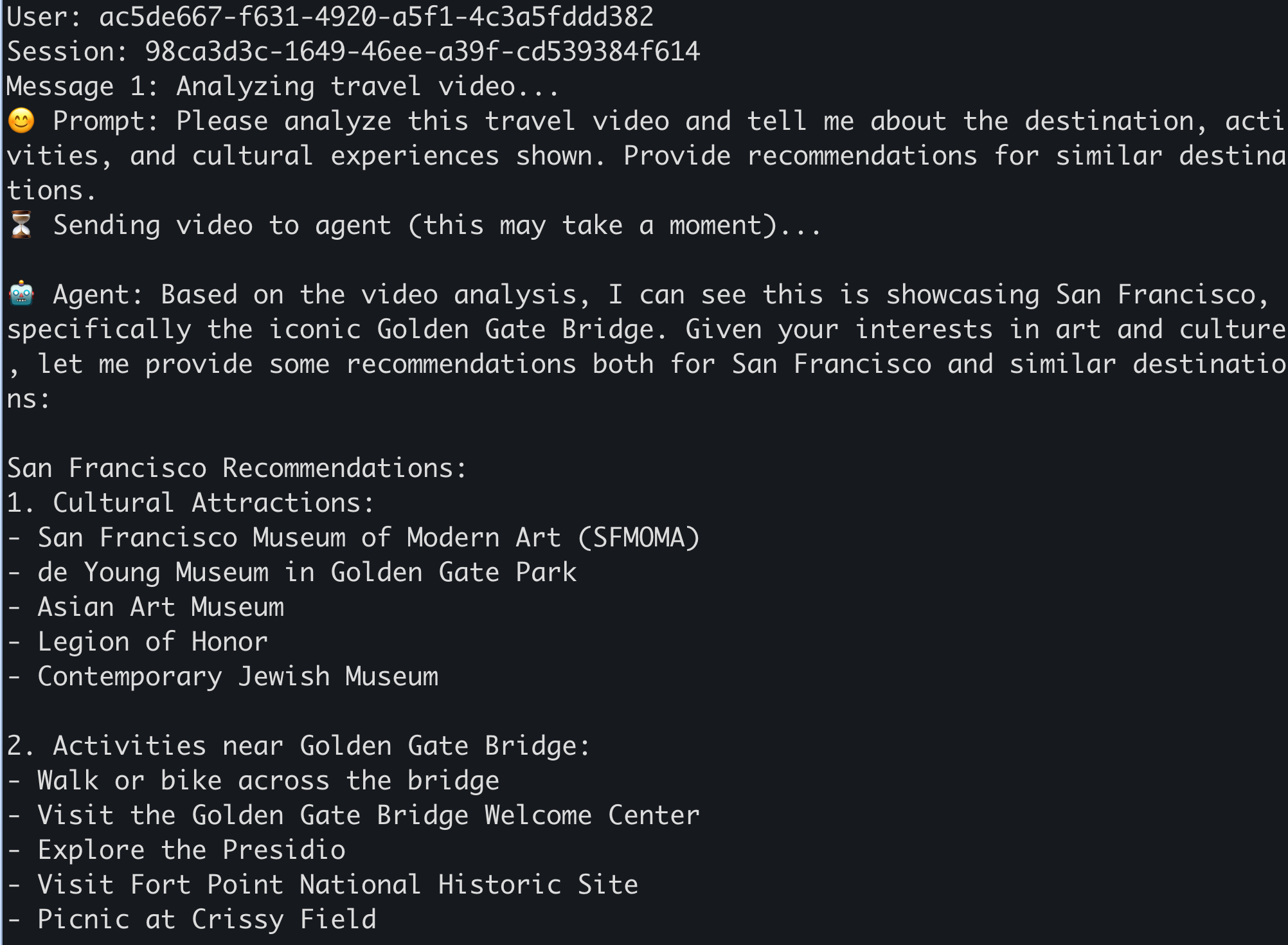Click the robot emoji before Agent
Image resolution: width=1288 pixels, height=945 pixels.
pyautogui.click(x=21, y=294)
